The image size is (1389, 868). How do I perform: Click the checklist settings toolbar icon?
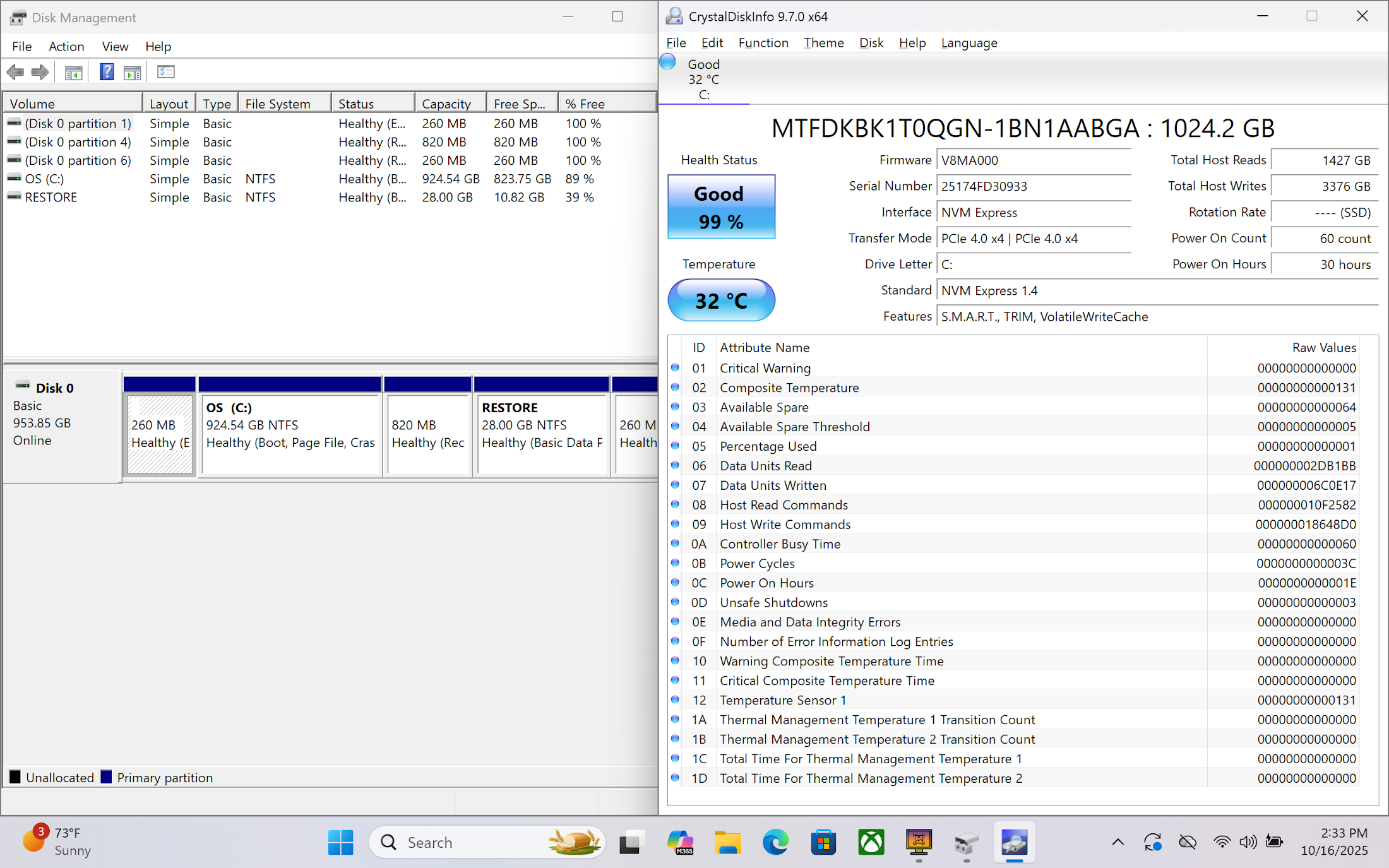166,72
